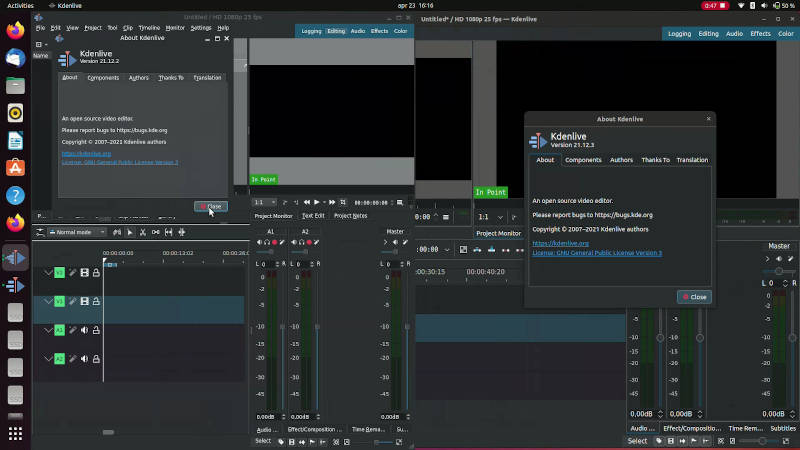The image size is (800, 450).
Task: Switch to Authors tab in left About dialog
Action: (x=138, y=78)
